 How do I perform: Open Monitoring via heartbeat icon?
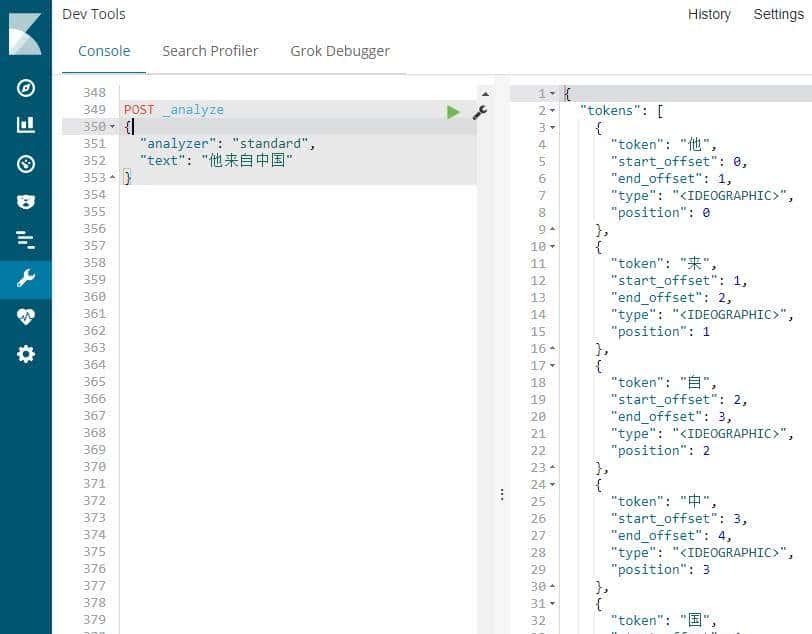point(26,316)
